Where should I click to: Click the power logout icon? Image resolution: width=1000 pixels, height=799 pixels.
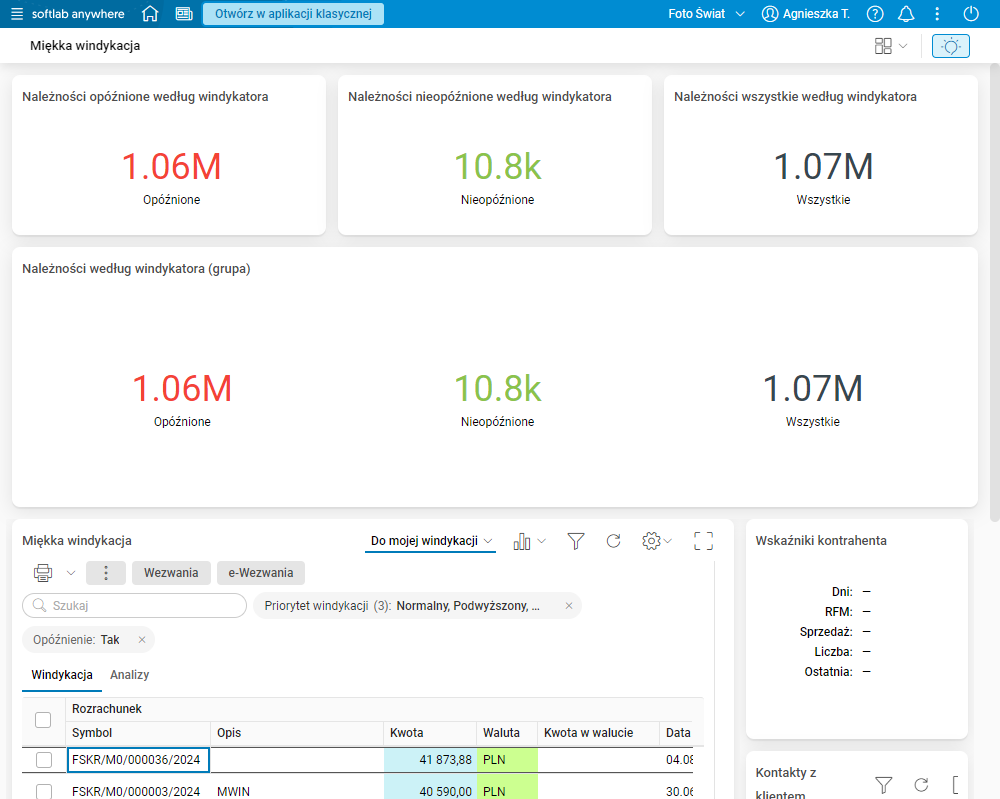click(970, 14)
